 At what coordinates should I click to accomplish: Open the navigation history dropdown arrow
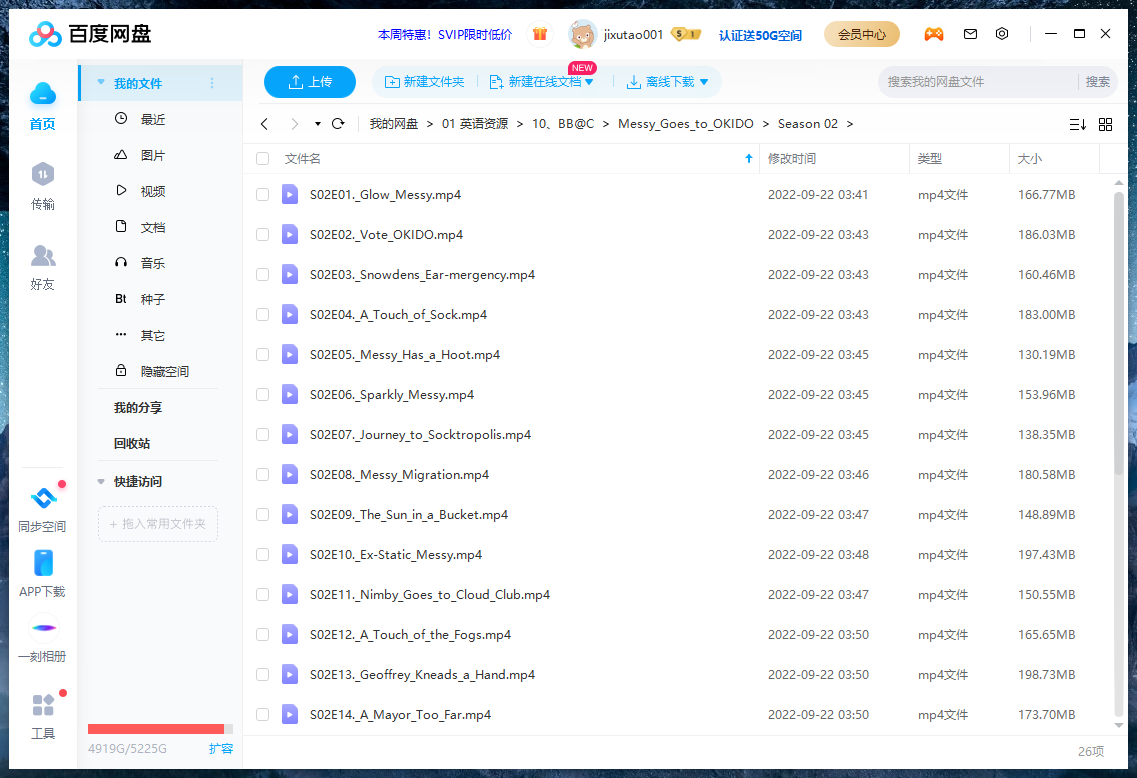pyautogui.click(x=318, y=124)
